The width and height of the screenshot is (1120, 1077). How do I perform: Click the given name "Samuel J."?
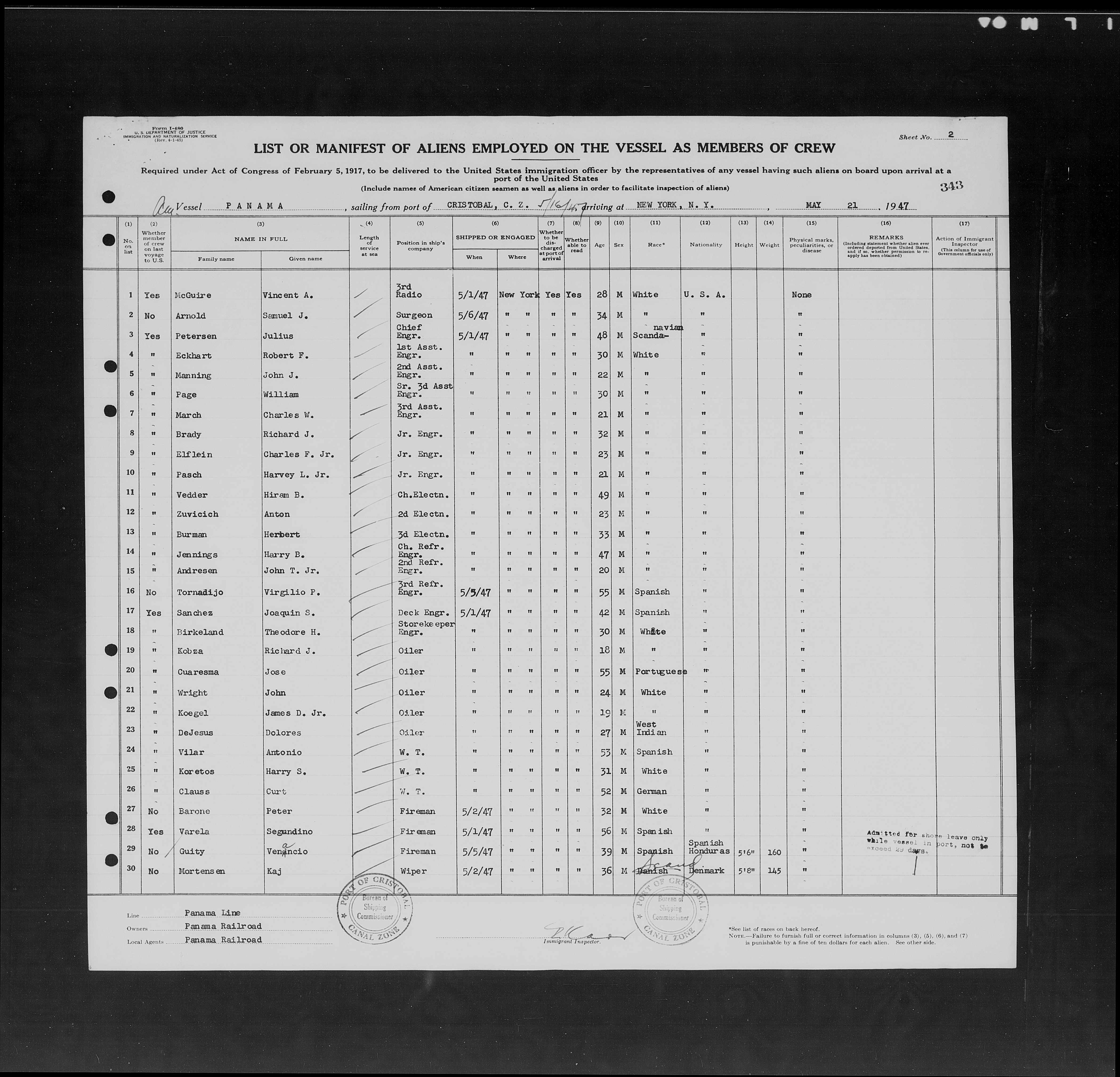click(x=286, y=316)
